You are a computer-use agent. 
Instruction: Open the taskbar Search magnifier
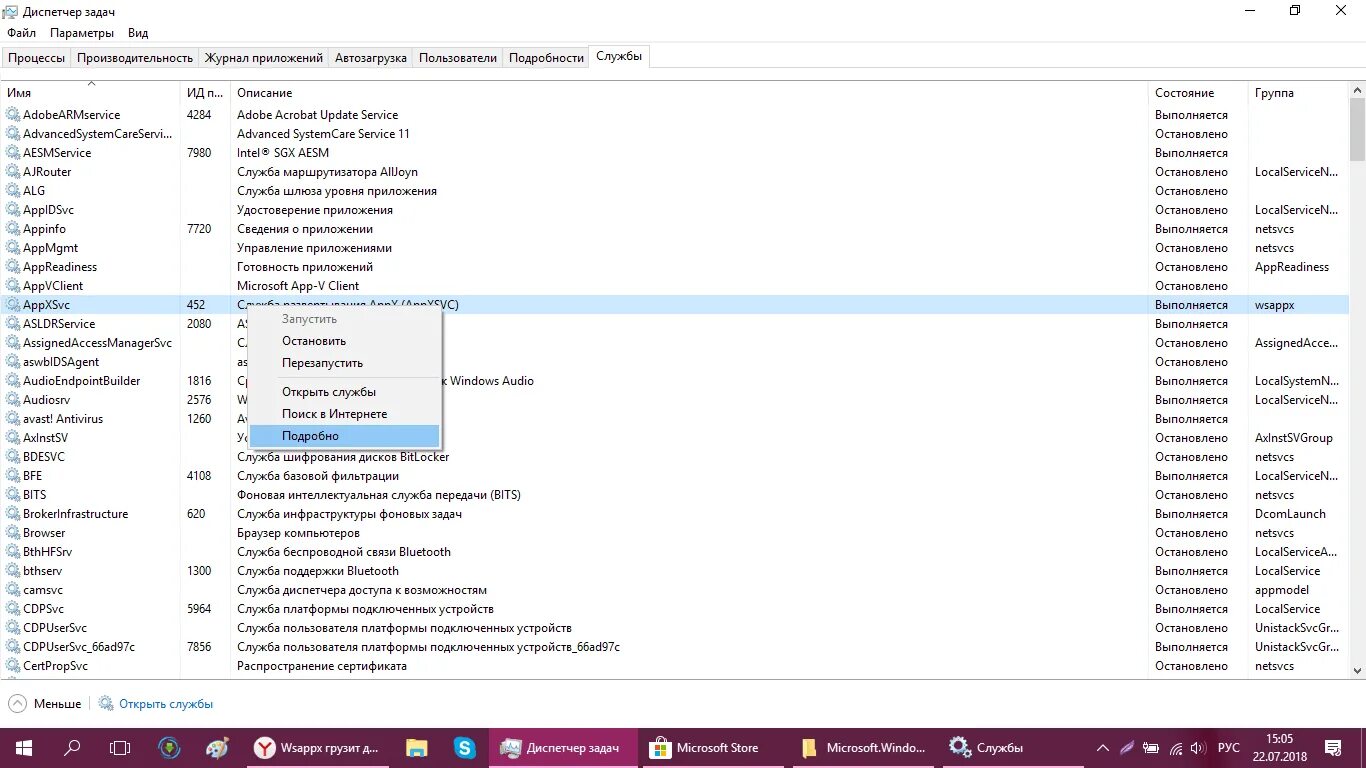[x=72, y=748]
